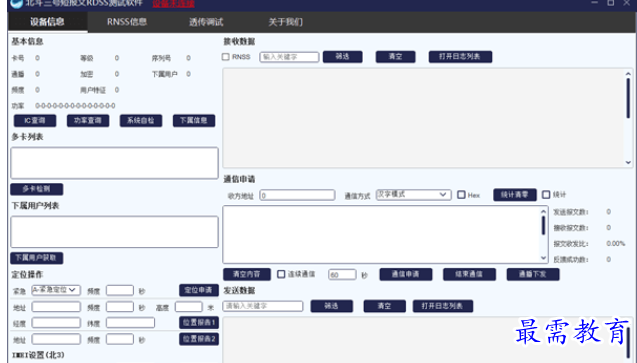Click the 地址 field beside 位置报告2
The width and height of the screenshot is (637, 363).
(x=56, y=339)
